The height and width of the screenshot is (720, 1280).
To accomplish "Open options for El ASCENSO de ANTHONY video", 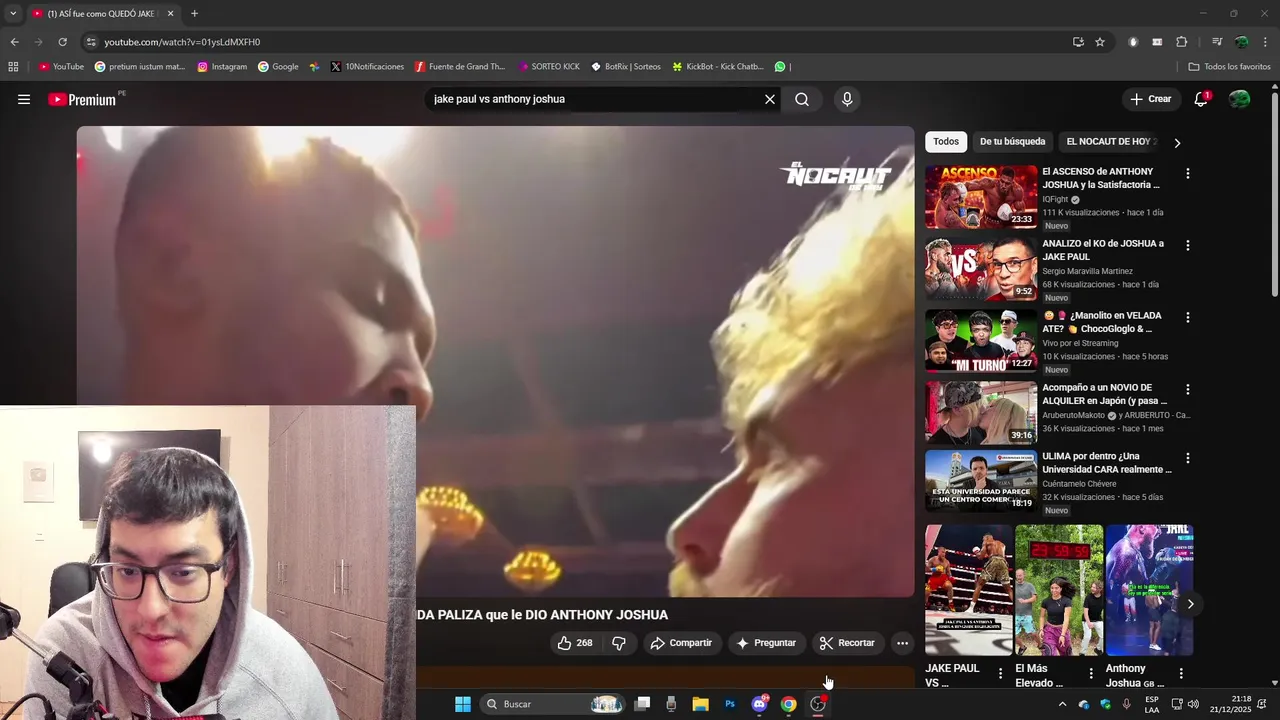I will click(1187, 174).
